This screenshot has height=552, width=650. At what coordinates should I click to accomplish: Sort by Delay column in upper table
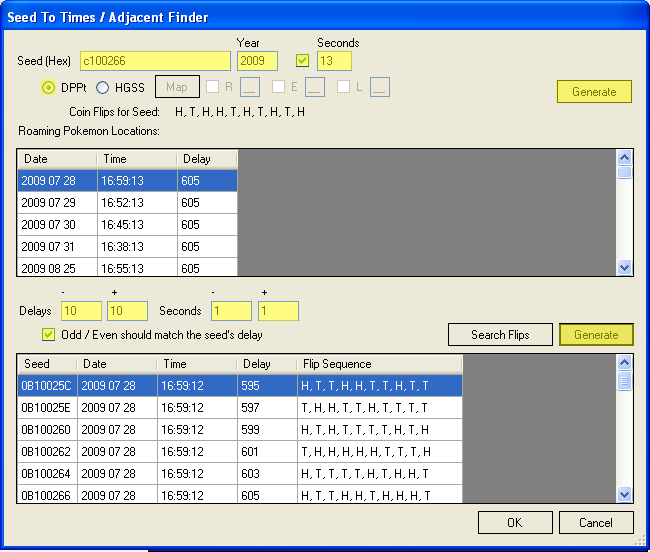pyautogui.click(x=206, y=159)
